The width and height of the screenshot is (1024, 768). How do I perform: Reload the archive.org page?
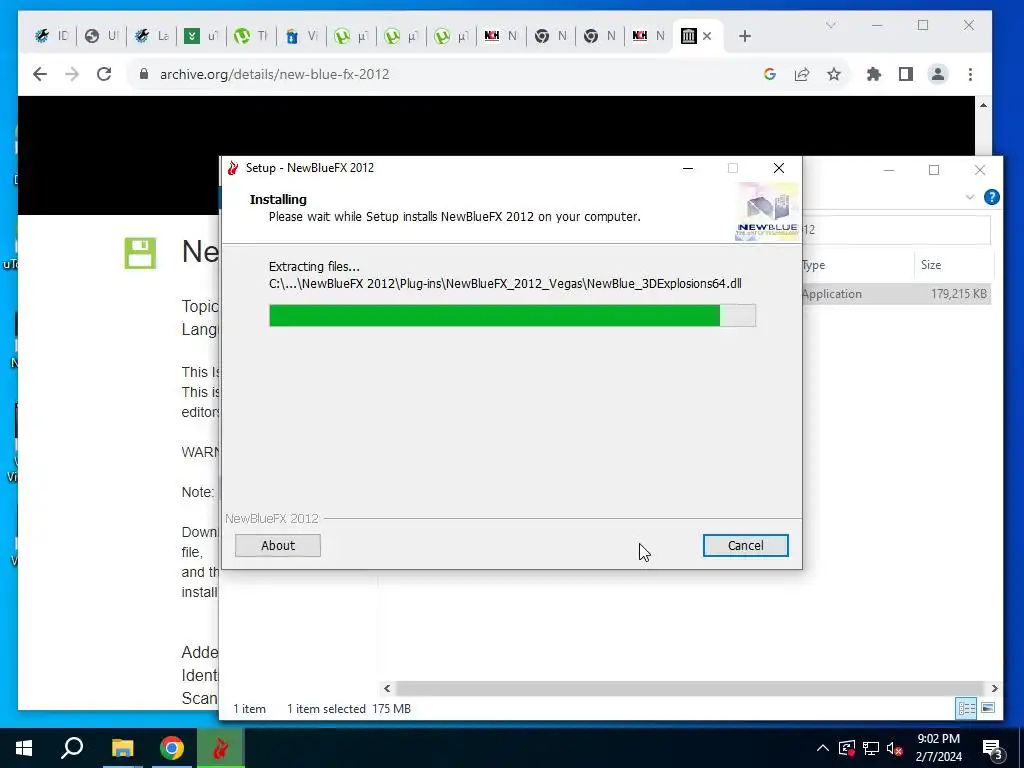104,74
